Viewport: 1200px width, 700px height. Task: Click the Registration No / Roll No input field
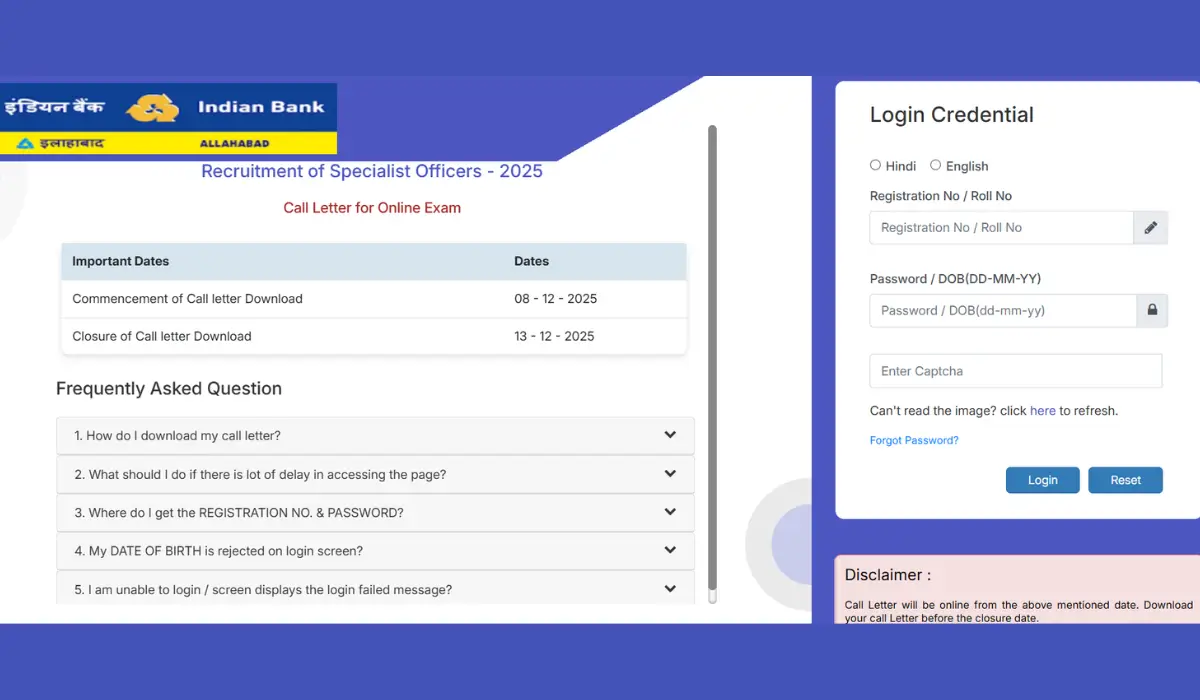point(1000,227)
